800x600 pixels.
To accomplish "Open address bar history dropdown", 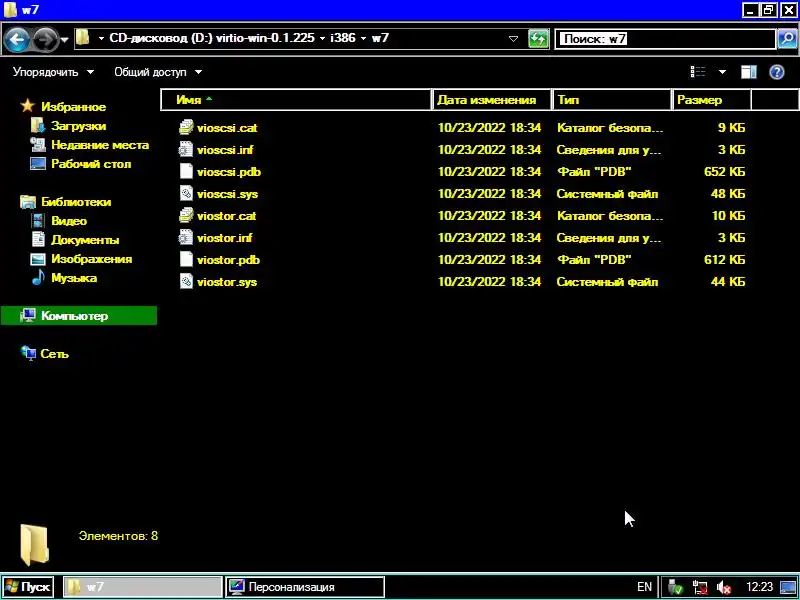I will [x=514, y=39].
